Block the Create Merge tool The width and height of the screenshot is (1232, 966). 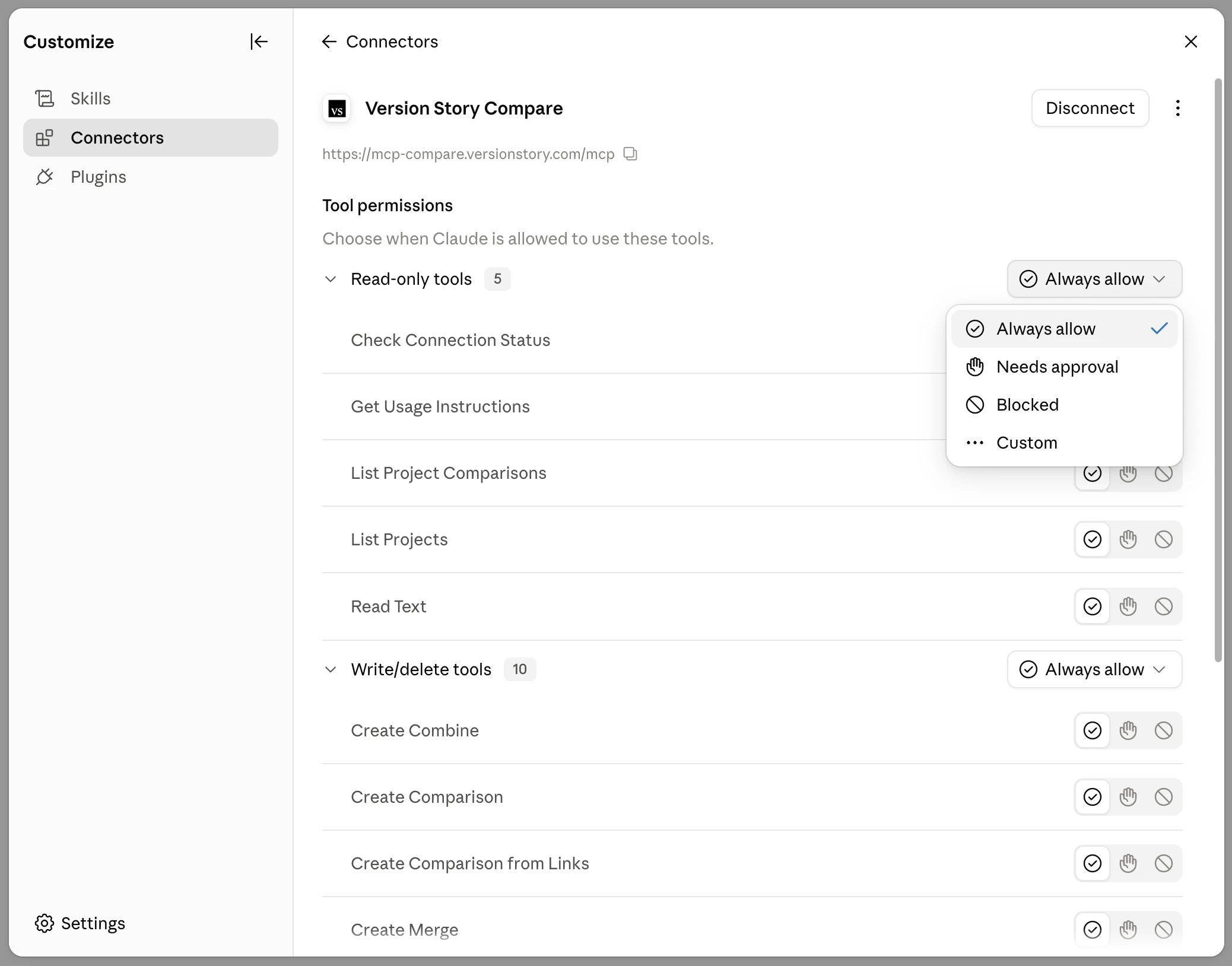pyautogui.click(x=1164, y=930)
